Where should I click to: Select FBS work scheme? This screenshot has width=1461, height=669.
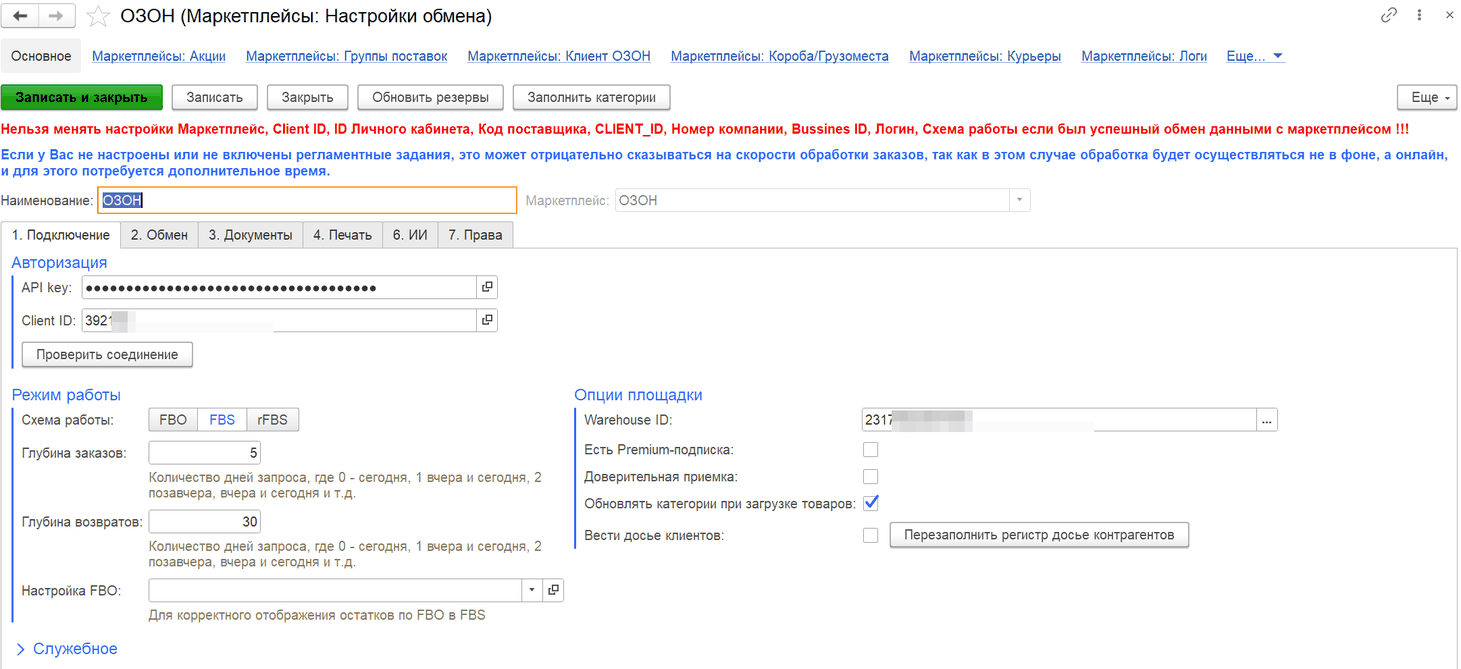(222, 420)
